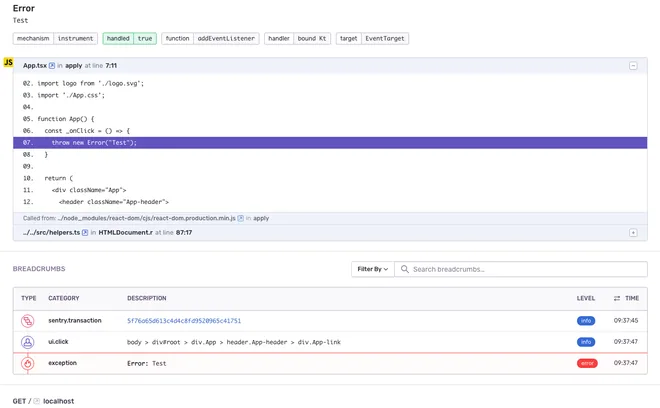Click the icon next to localhost

click(37, 401)
